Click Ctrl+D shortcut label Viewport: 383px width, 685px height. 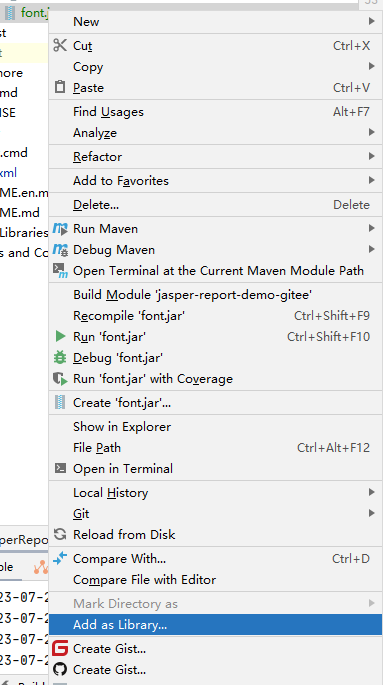(x=351, y=558)
